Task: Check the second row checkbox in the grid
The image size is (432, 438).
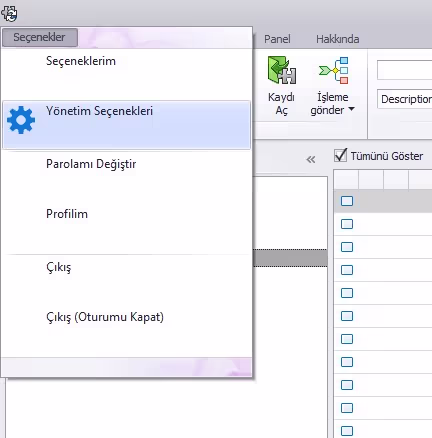Action: click(x=347, y=224)
